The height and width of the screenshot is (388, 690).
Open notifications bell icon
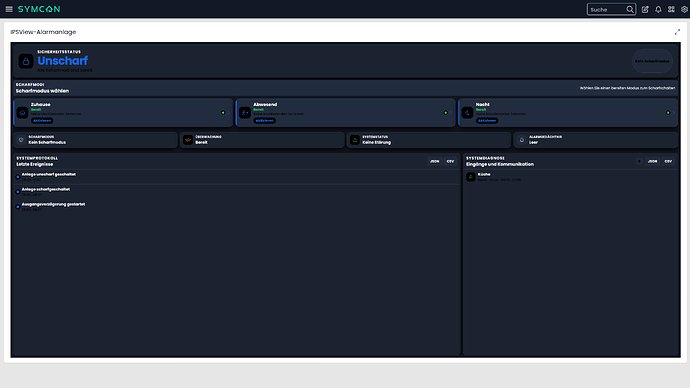[658, 9]
